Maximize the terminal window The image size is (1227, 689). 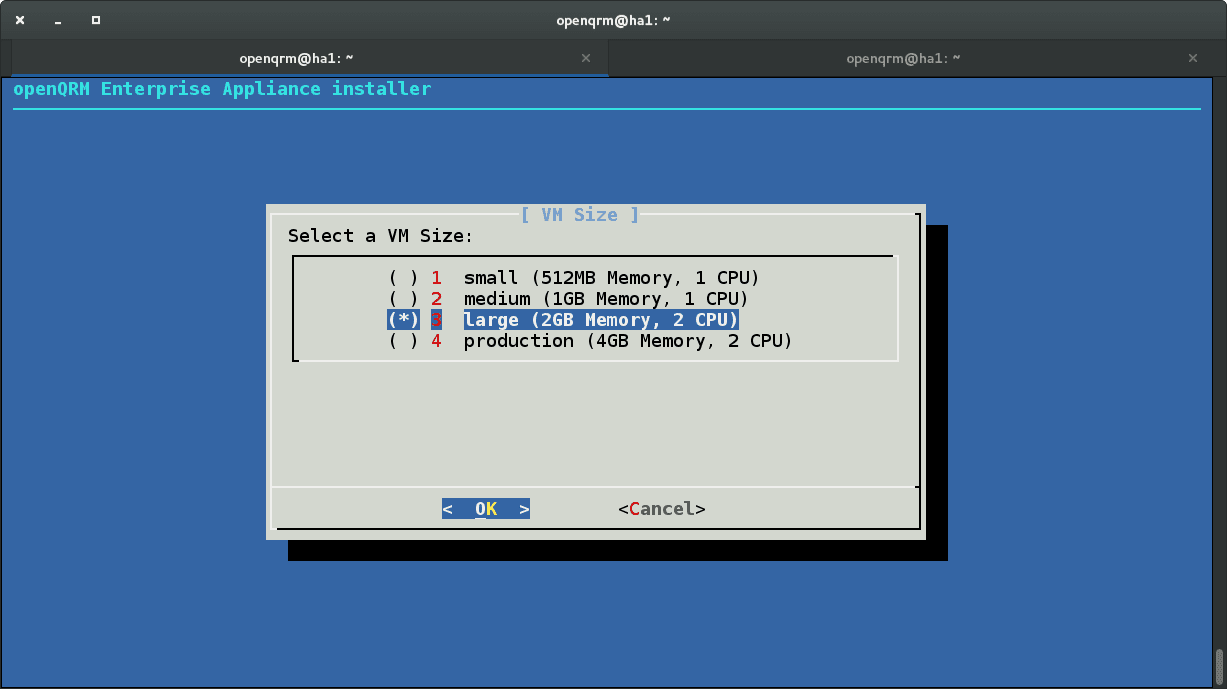pos(96,19)
